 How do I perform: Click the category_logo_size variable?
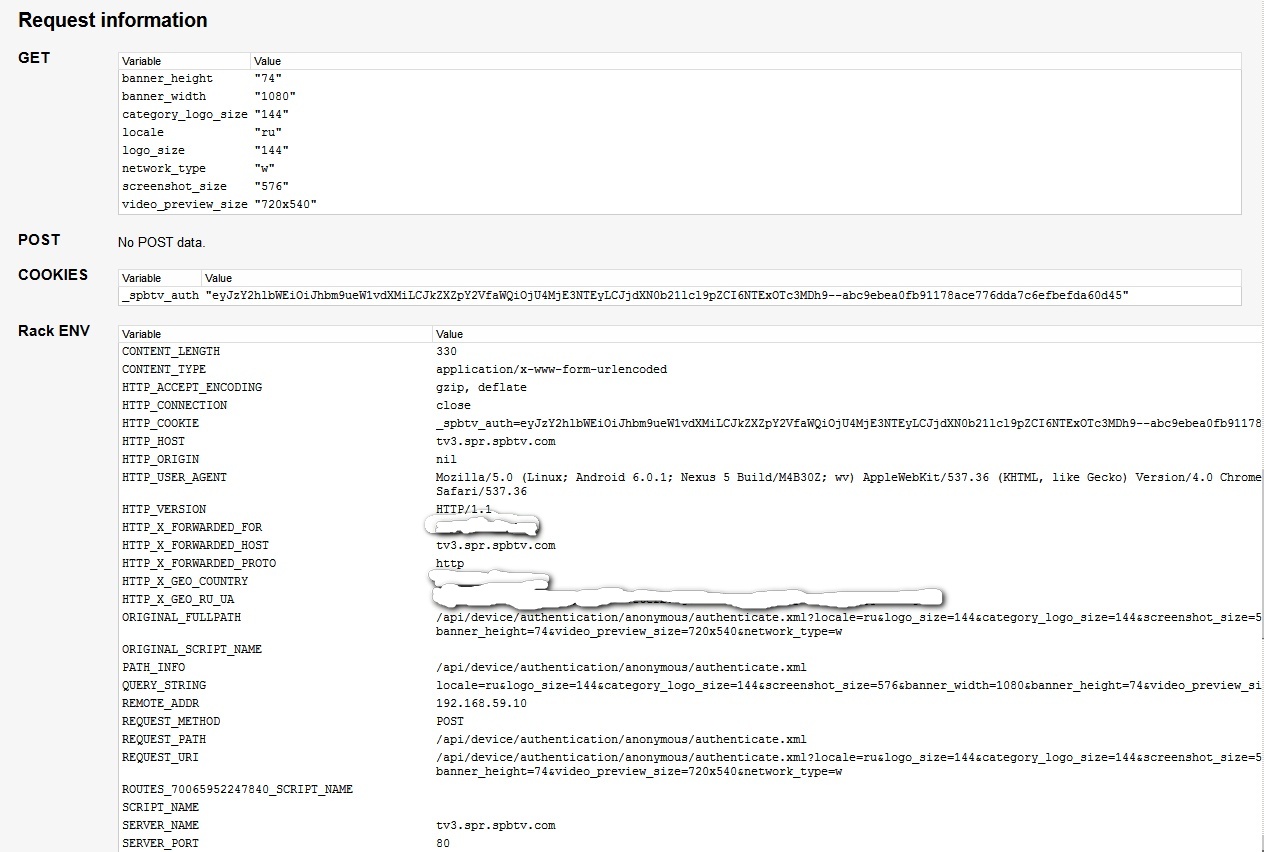click(x=185, y=114)
